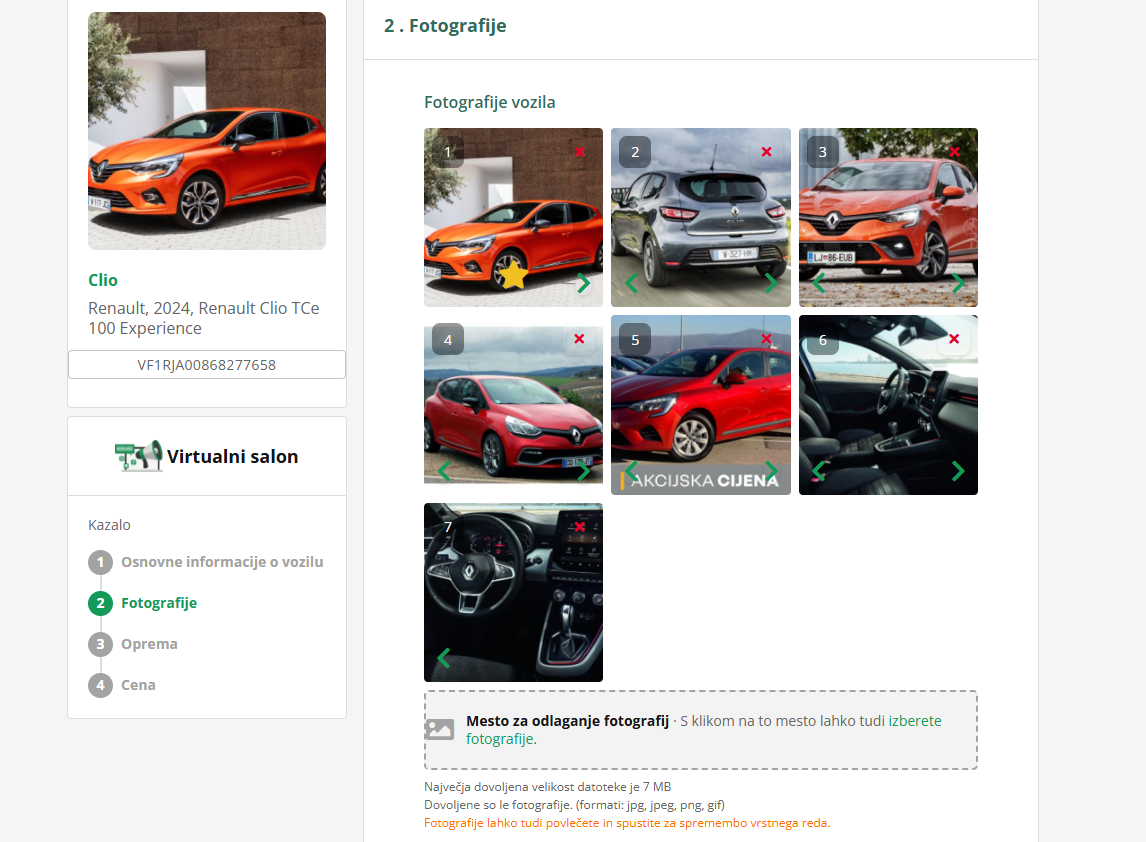Click the photo drop zone image icon
This screenshot has height=842, width=1146.
tap(439, 729)
